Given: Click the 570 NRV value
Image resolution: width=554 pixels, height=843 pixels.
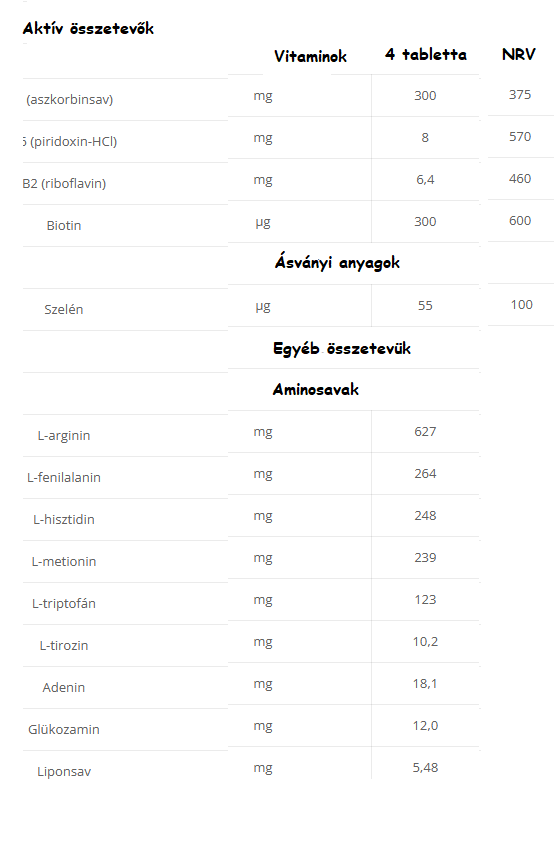Looking at the screenshot, I should click(x=520, y=137).
